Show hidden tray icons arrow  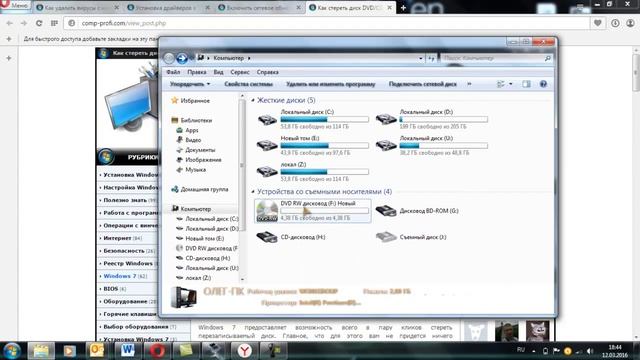coord(533,351)
